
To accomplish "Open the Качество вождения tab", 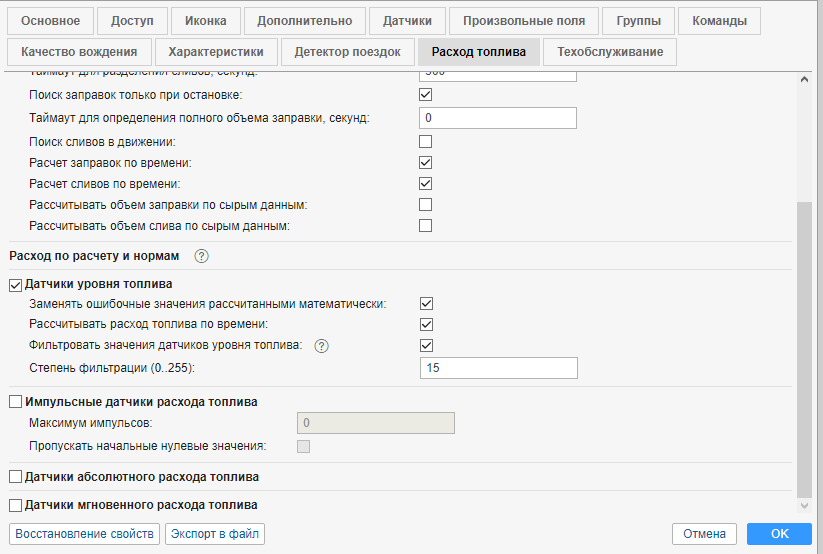I will (79, 52).
